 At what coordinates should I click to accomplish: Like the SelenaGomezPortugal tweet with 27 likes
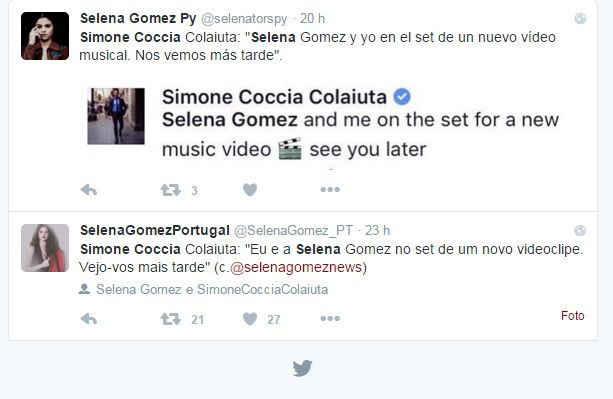[250, 319]
